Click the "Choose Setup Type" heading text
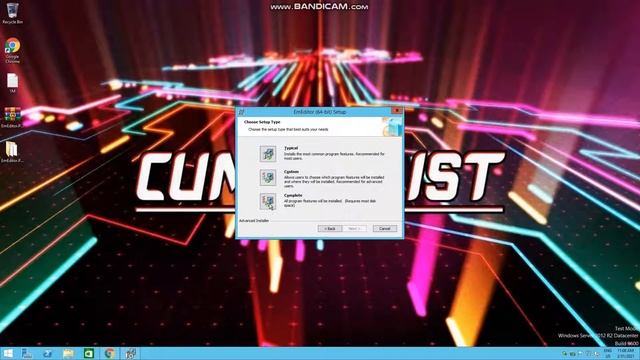The height and width of the screenshot is (360, 640). pyautogui.click(x=262, y=122)
